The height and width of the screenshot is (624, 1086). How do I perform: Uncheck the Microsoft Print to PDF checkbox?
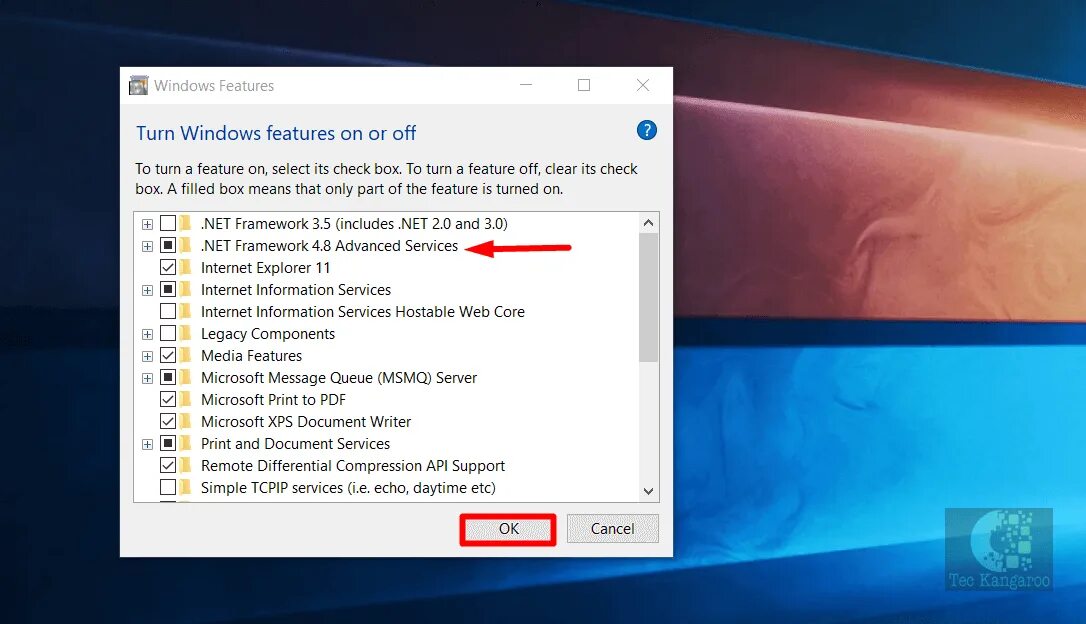168,400
